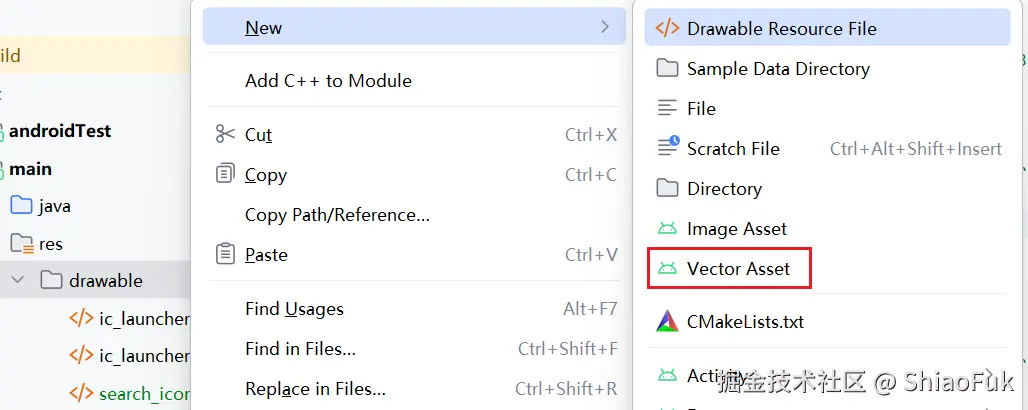Select the res folder in the tree
Screen dimensions: 1028x410
point(50,243)
